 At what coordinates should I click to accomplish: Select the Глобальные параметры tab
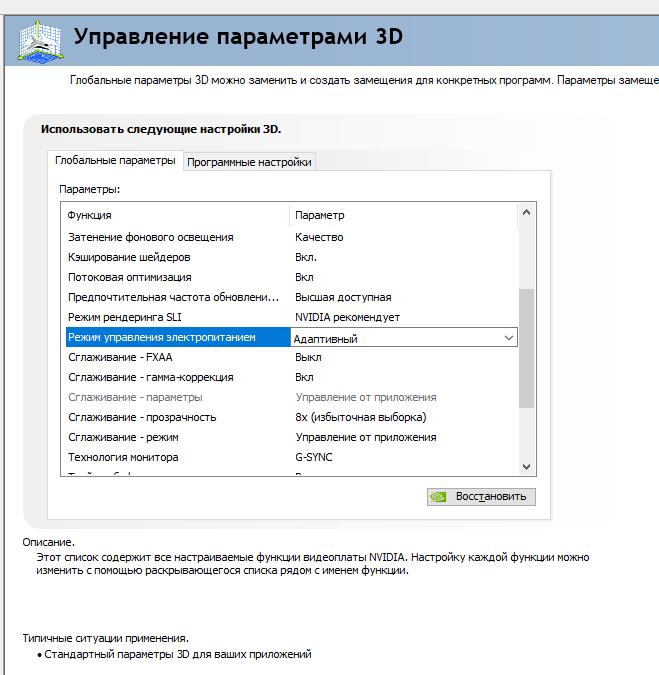pyautogui.click(x=115, y=161)
